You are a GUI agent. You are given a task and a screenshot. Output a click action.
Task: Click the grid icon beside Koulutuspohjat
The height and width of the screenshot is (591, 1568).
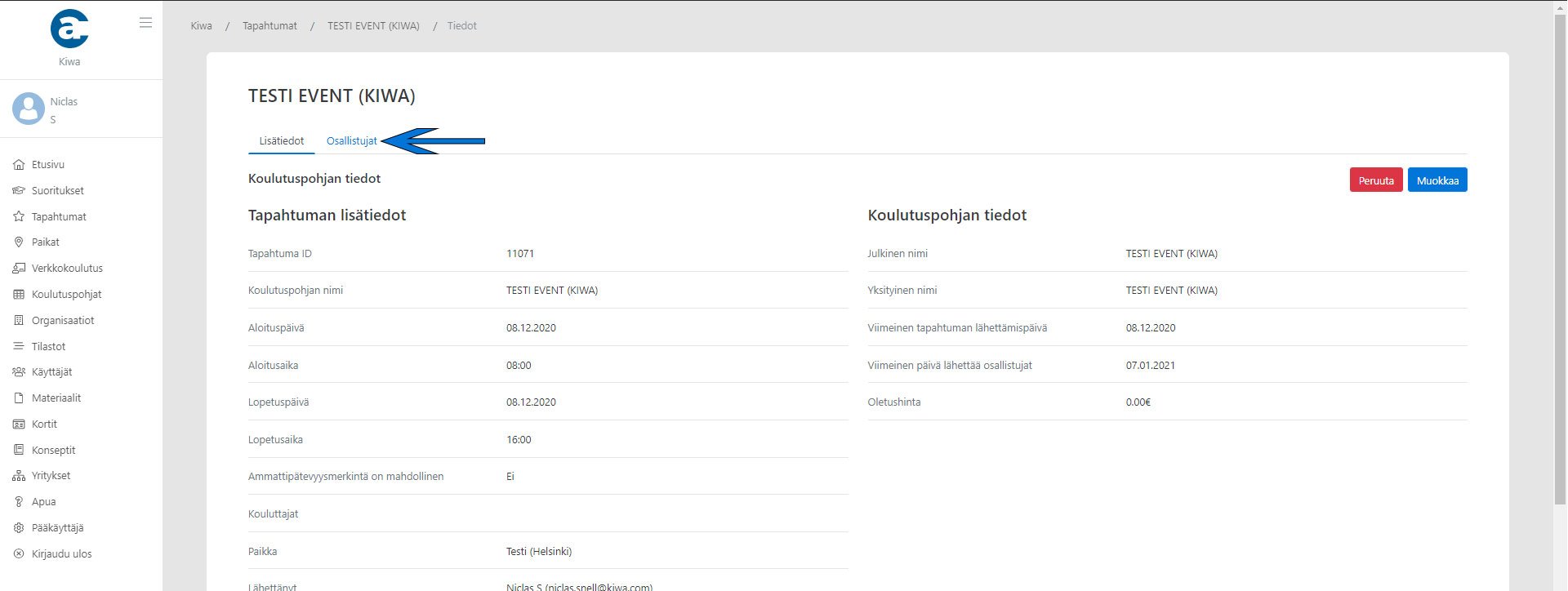19,295
